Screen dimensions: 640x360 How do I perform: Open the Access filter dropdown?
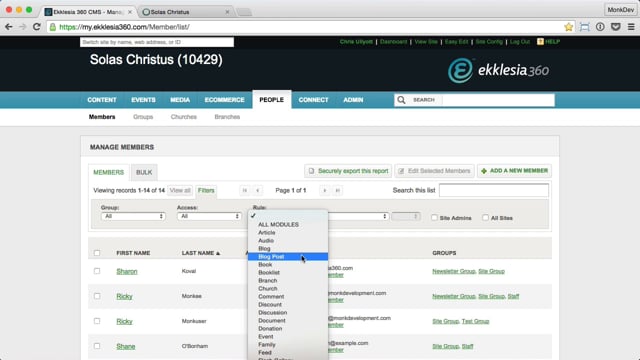[x=209, y=216]
